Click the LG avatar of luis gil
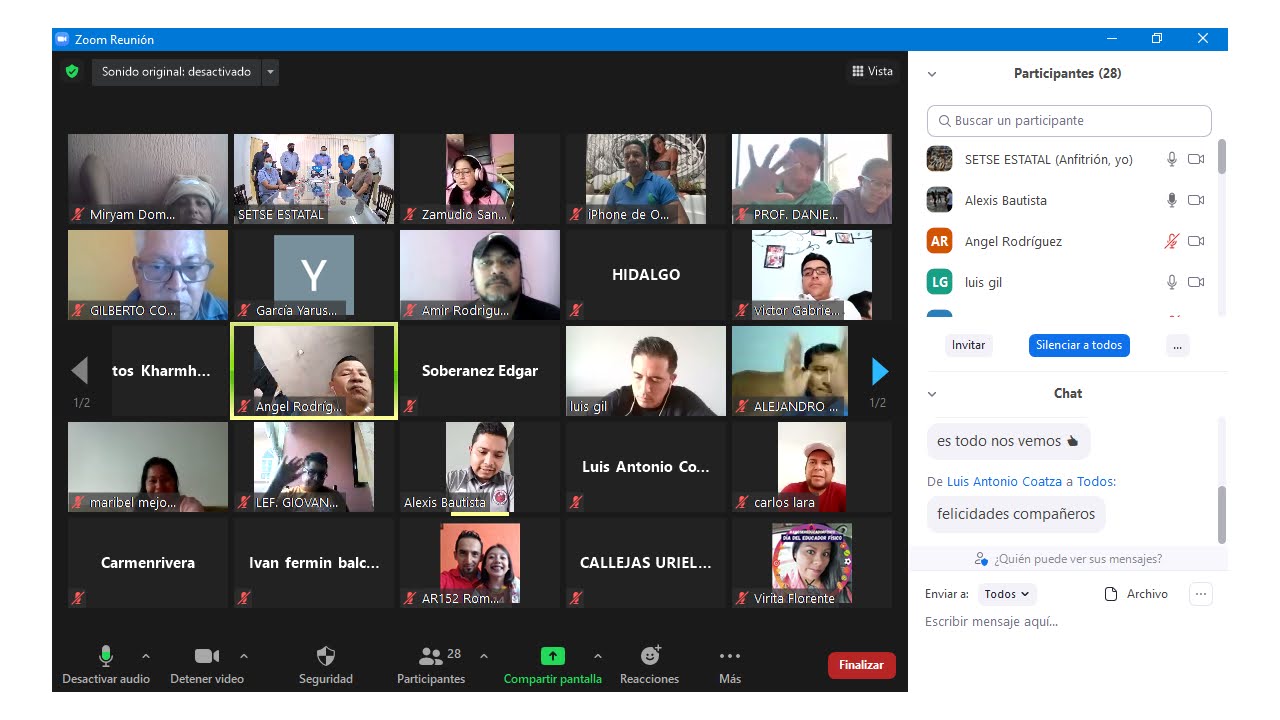 coord(939,282)
